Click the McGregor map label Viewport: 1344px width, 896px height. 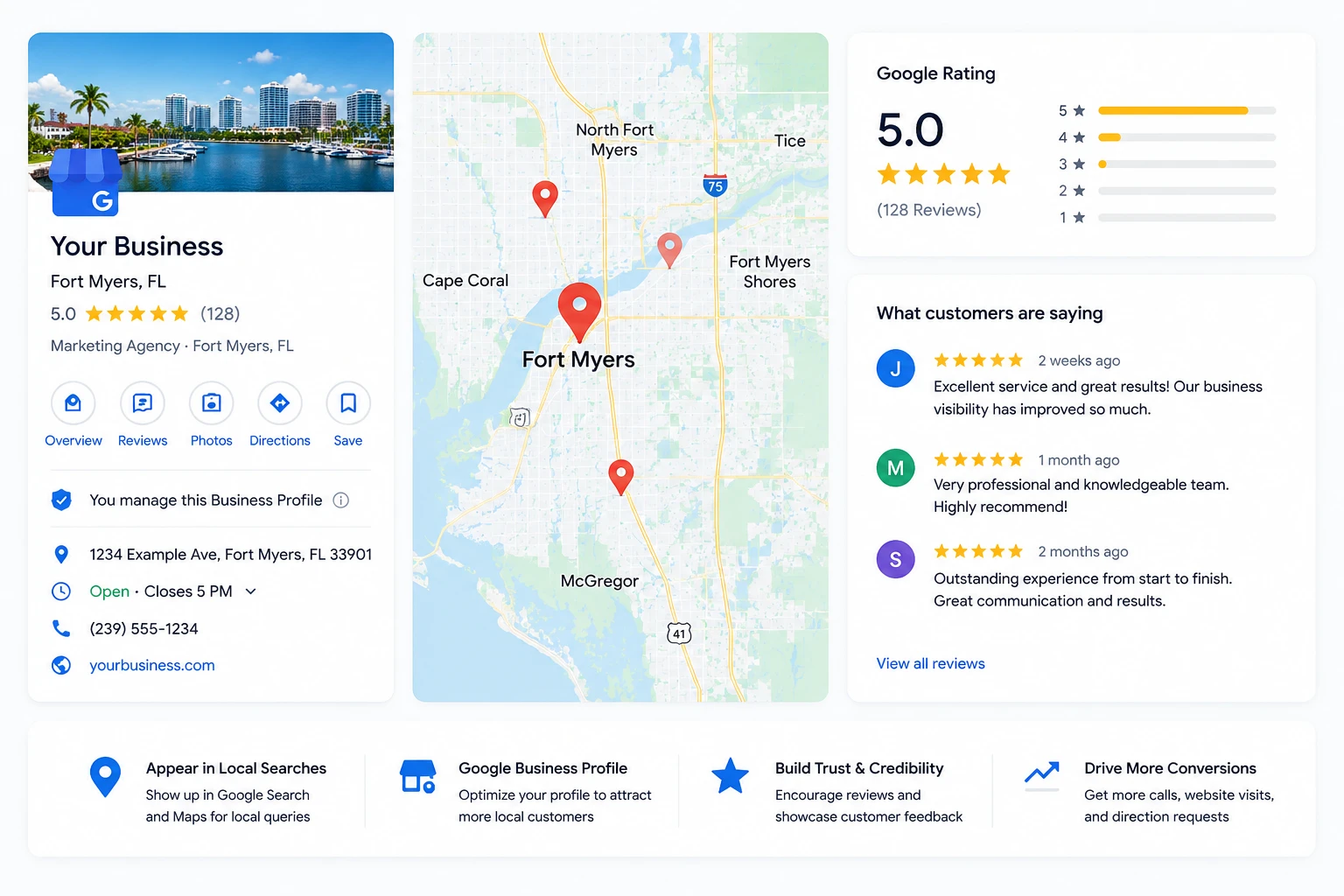(599, 581)
